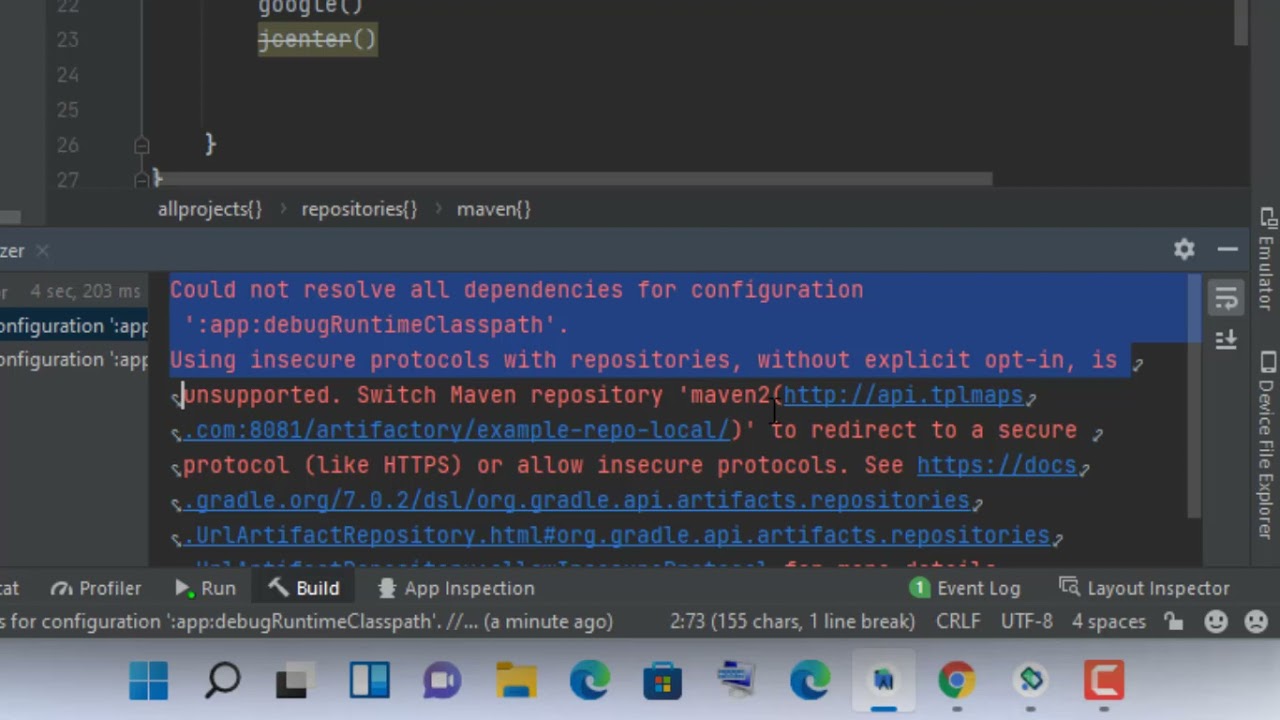Switch to Android Studio taskbar icon
Image resolution: width=1280 pixels, height=720 pixels.
click(x=884, y=682)
